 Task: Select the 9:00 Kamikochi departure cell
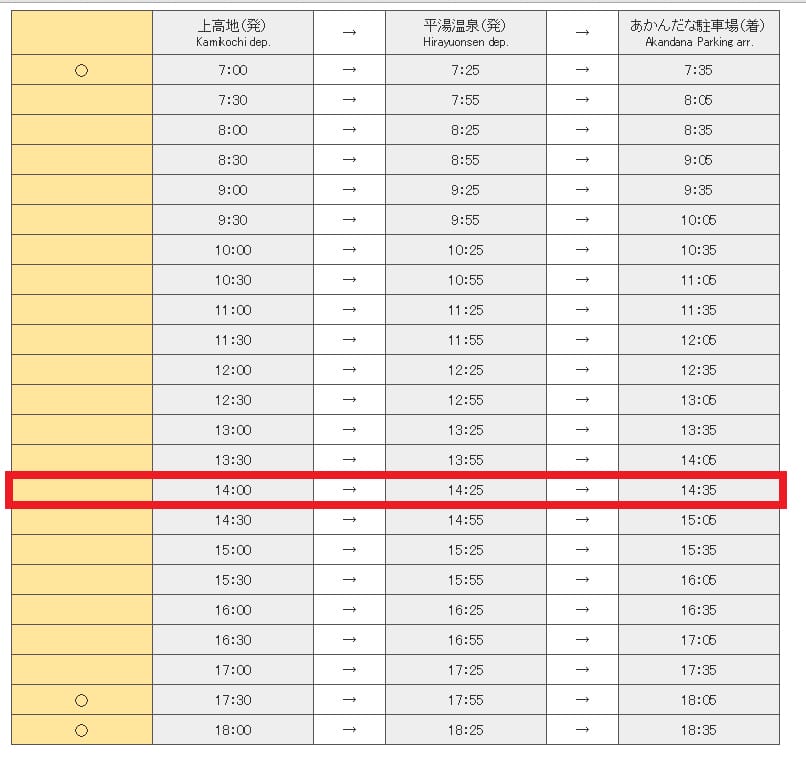[x=233, y=190]
